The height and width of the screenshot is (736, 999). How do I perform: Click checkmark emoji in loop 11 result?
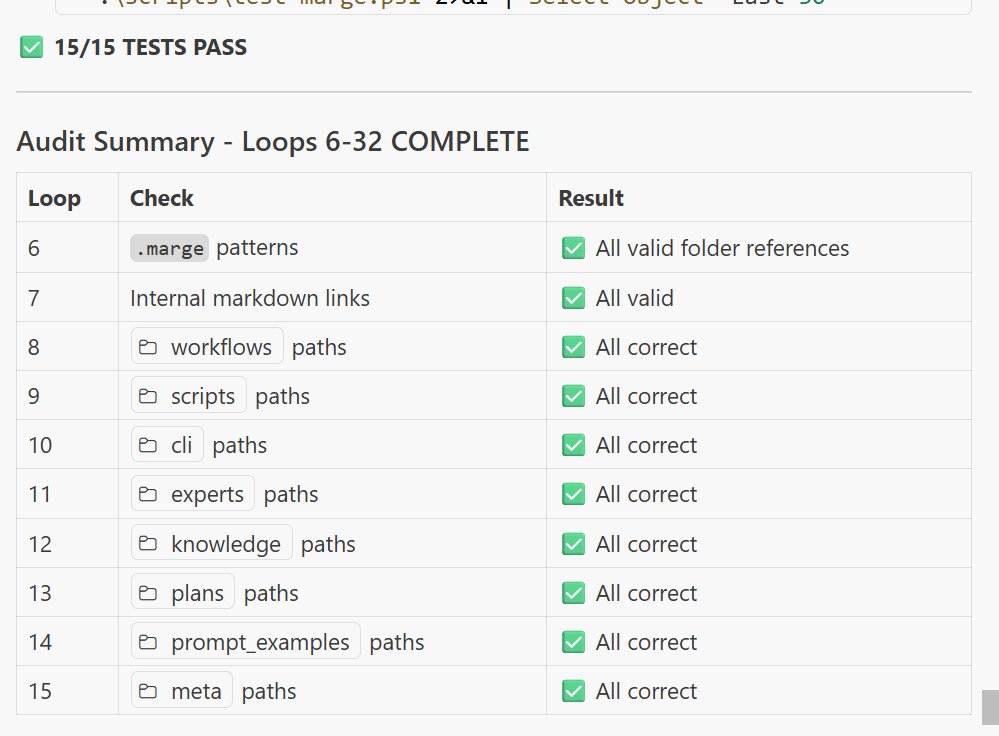(573, 494)
